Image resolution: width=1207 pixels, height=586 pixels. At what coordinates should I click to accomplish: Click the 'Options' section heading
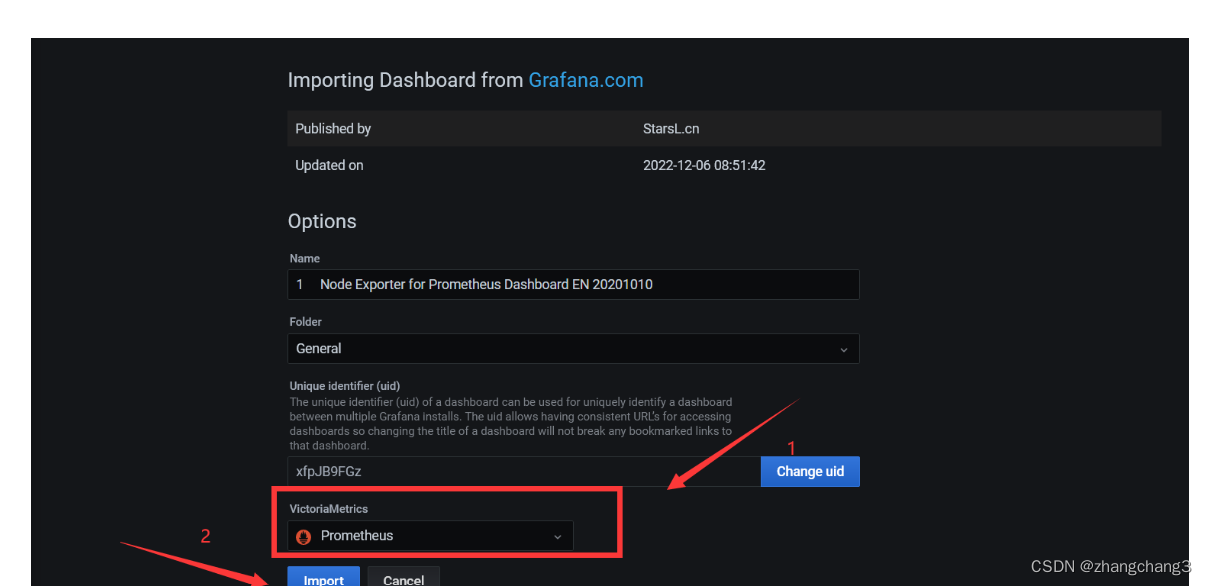pos(322,221)
